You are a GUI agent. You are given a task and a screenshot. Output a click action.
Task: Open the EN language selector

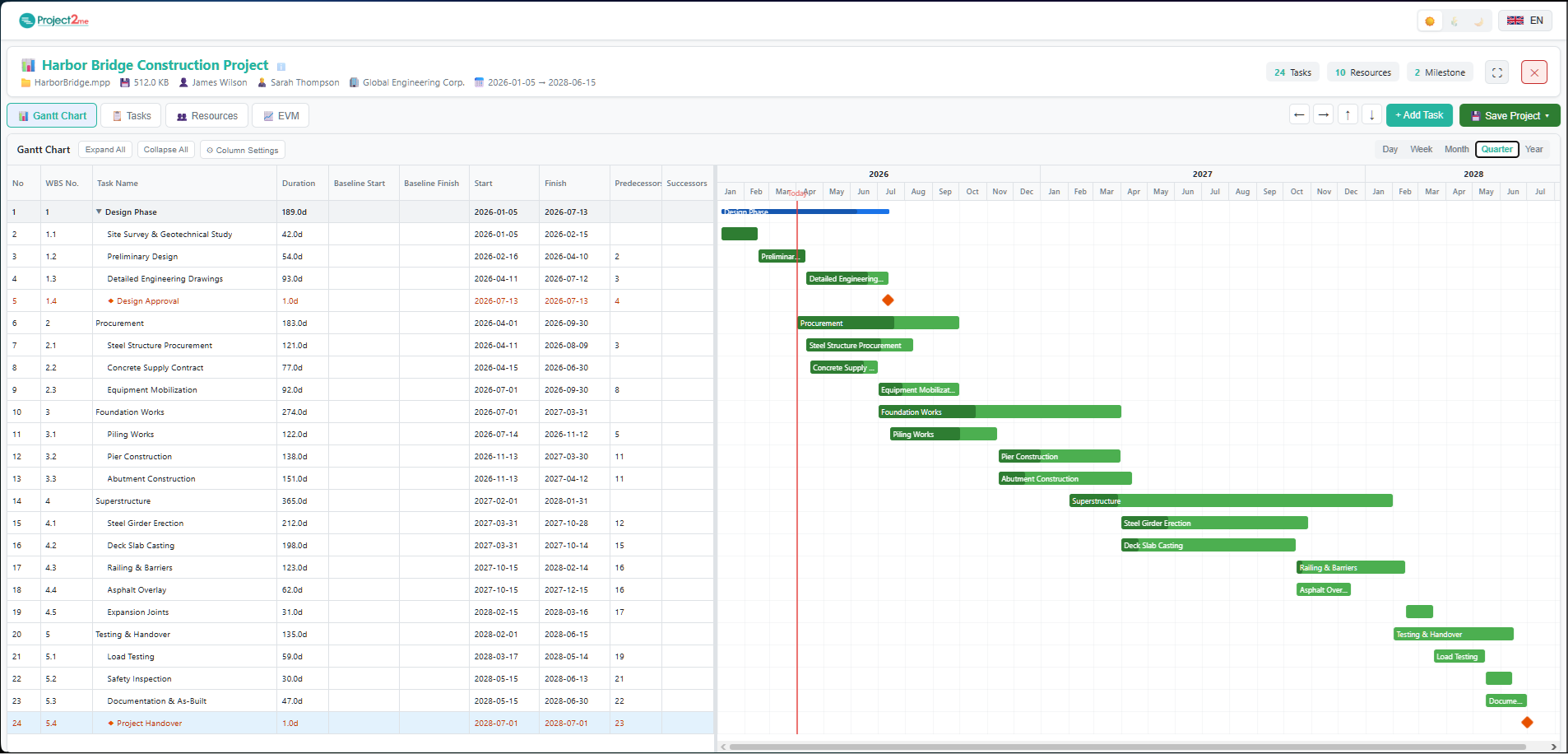(x=1525, y=21)
